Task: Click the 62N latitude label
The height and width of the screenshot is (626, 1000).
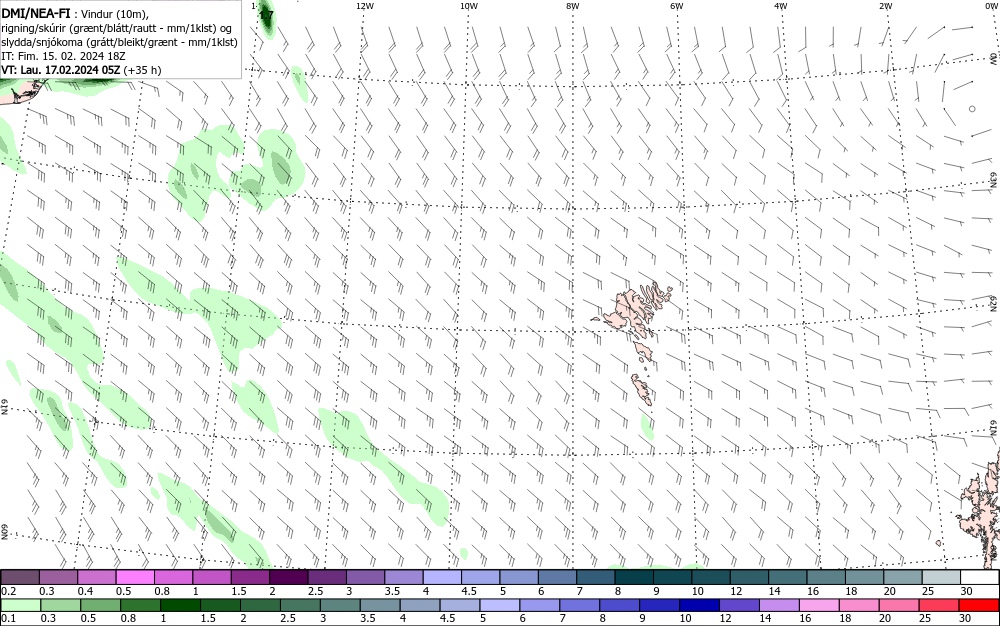Action: coord(992,303)
